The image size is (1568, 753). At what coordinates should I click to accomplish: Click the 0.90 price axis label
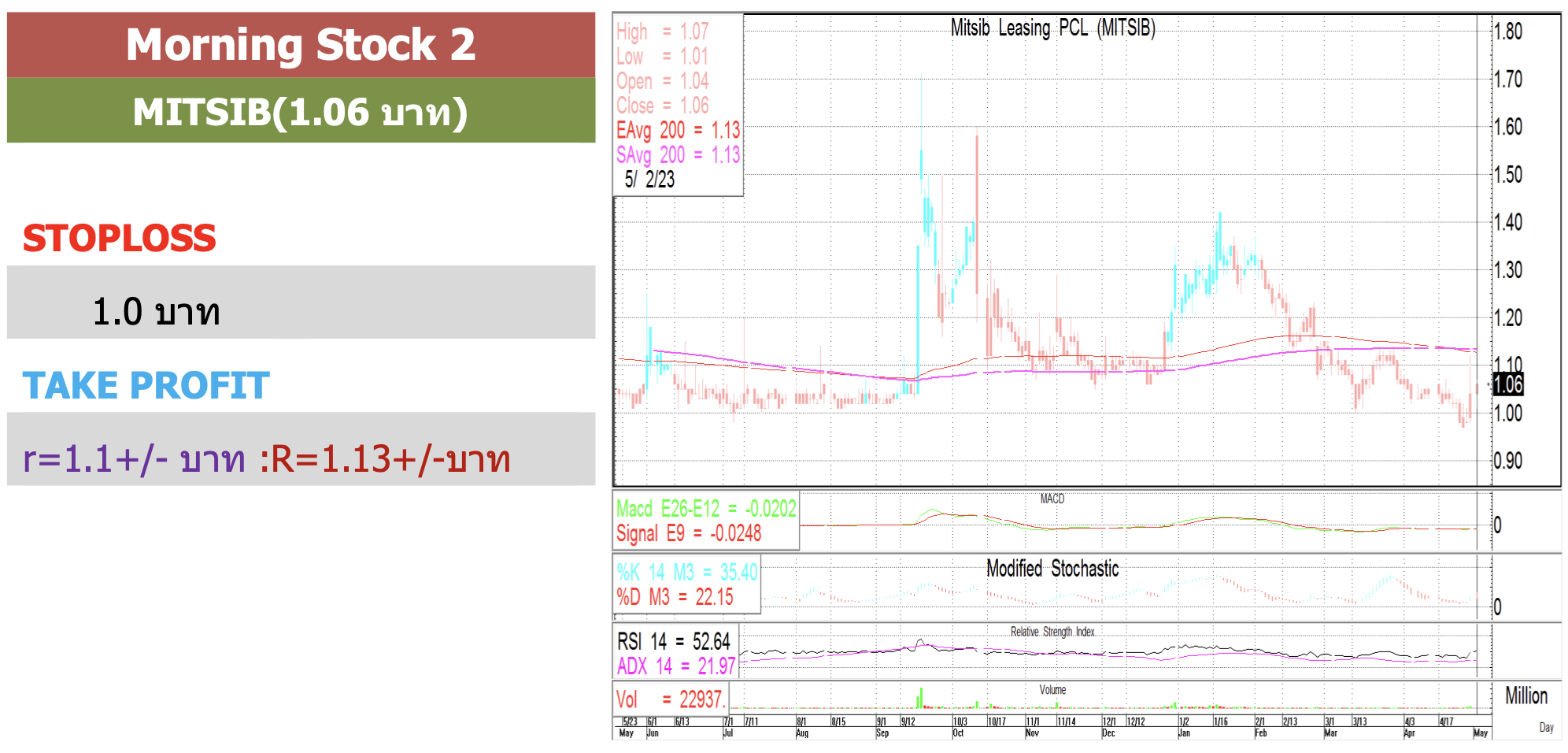click(x=1508, y=461)
